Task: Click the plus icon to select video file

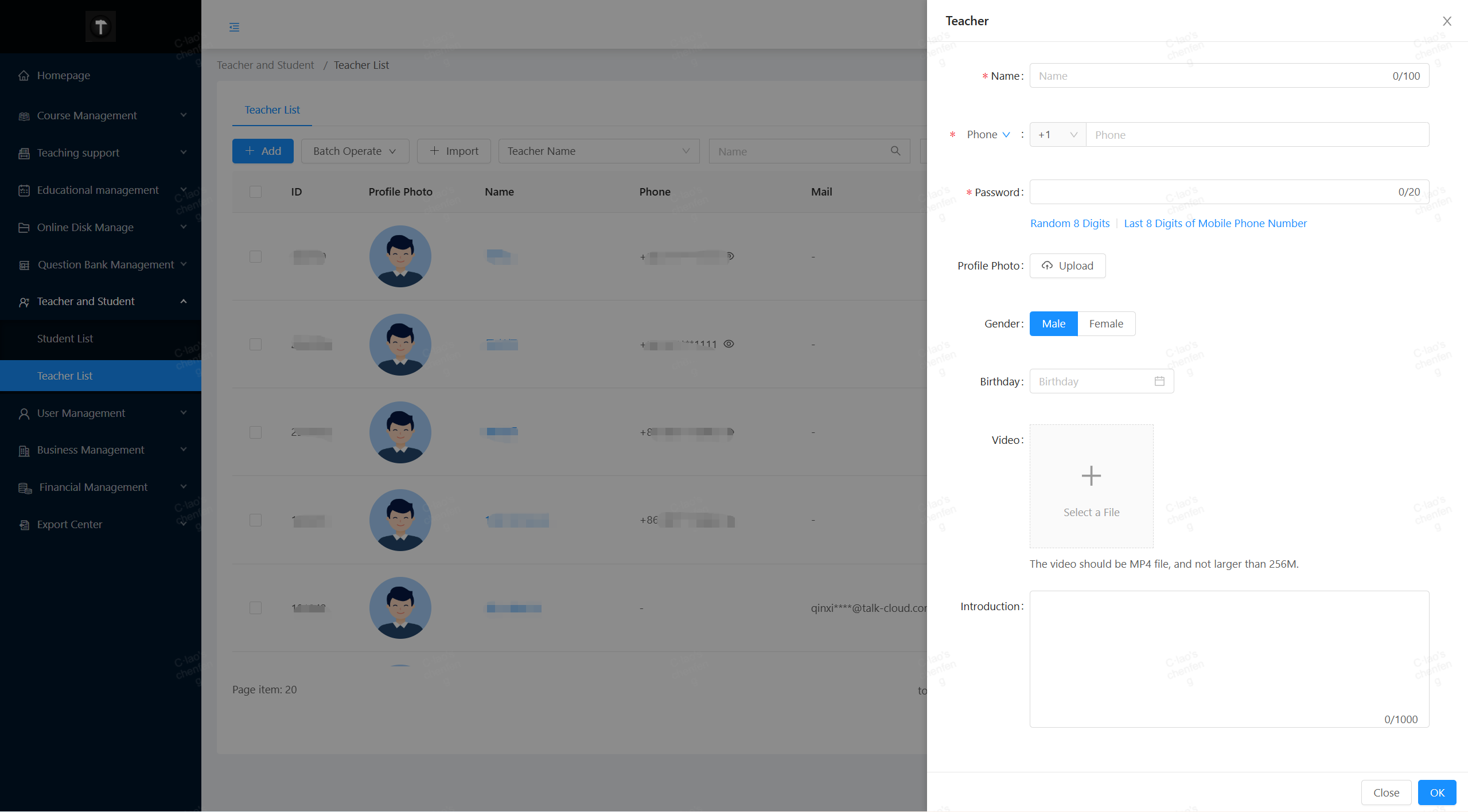Action: click(x=1091, y=476)
